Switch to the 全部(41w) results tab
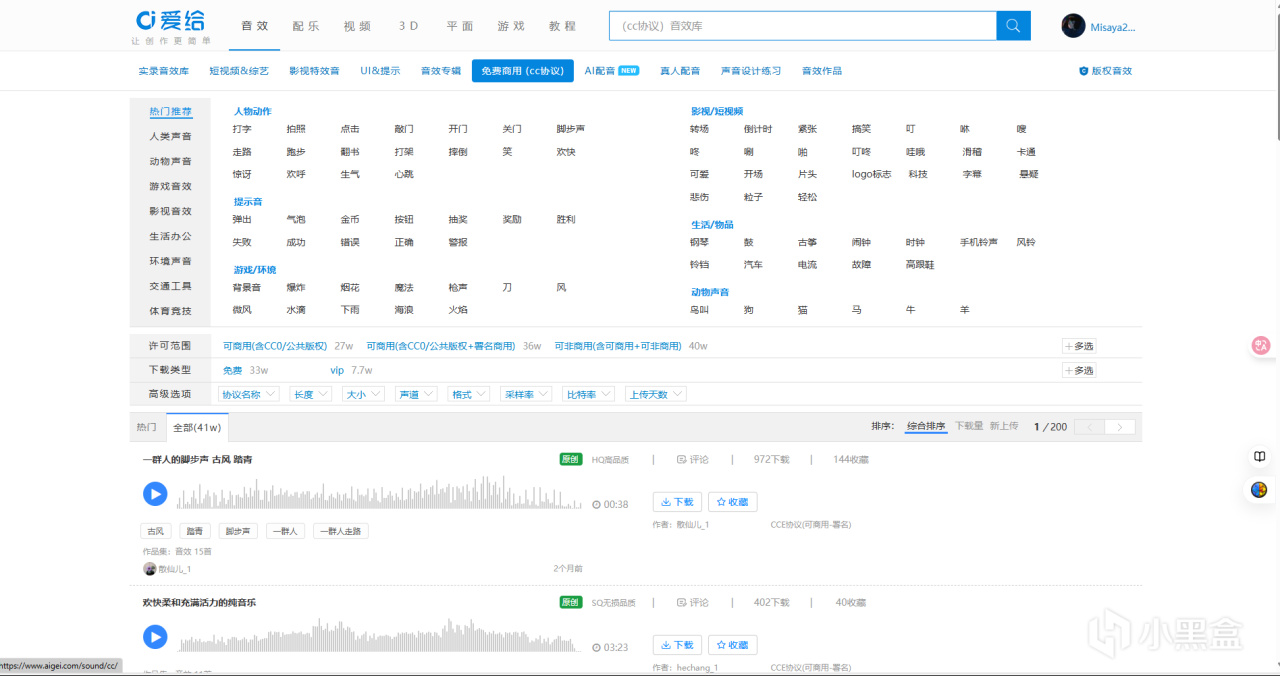Image resolution: width=1280 pixels, height=676 pixels. coord(197,427)
